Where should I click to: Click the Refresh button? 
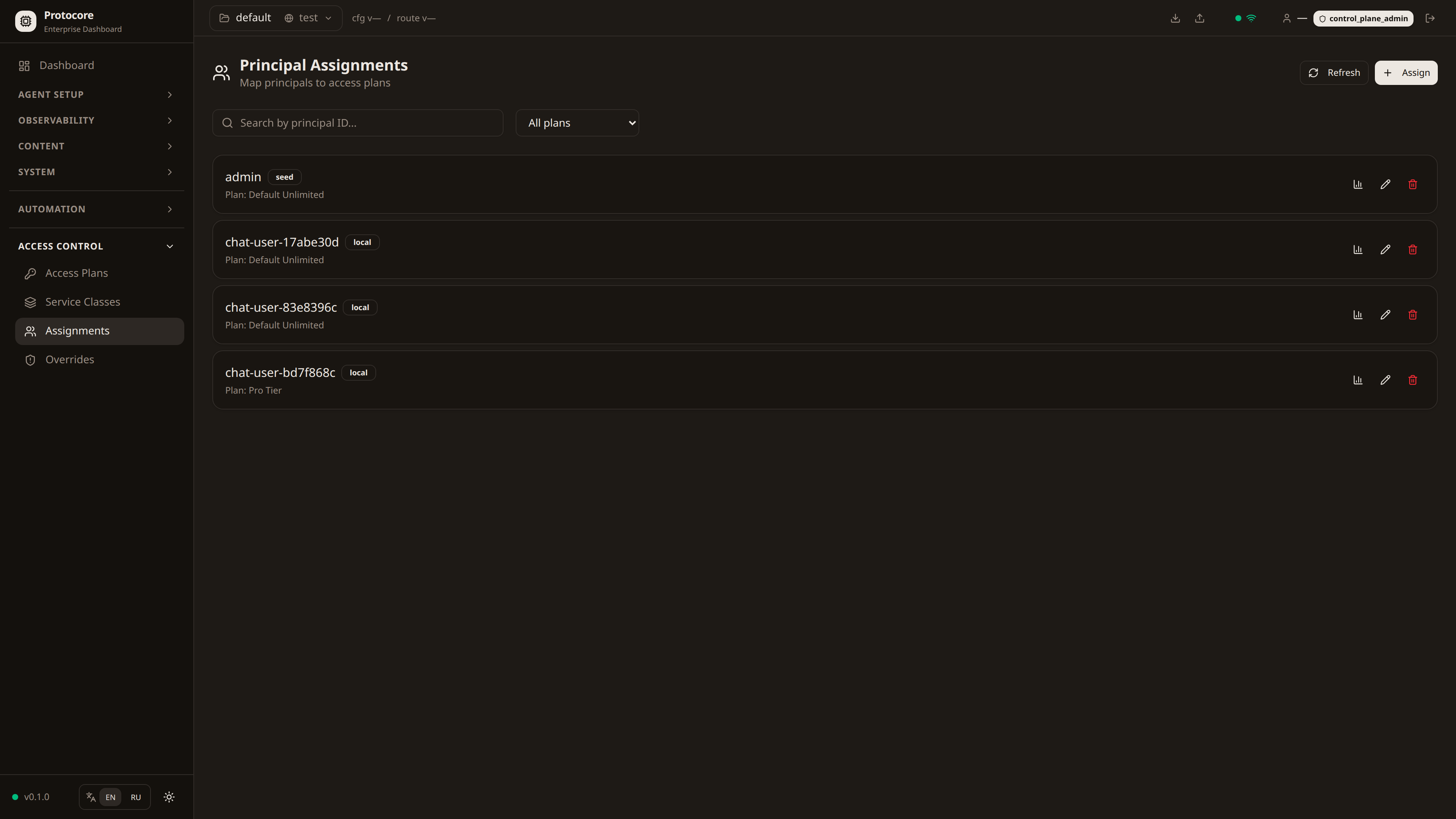coord(1334,72)
